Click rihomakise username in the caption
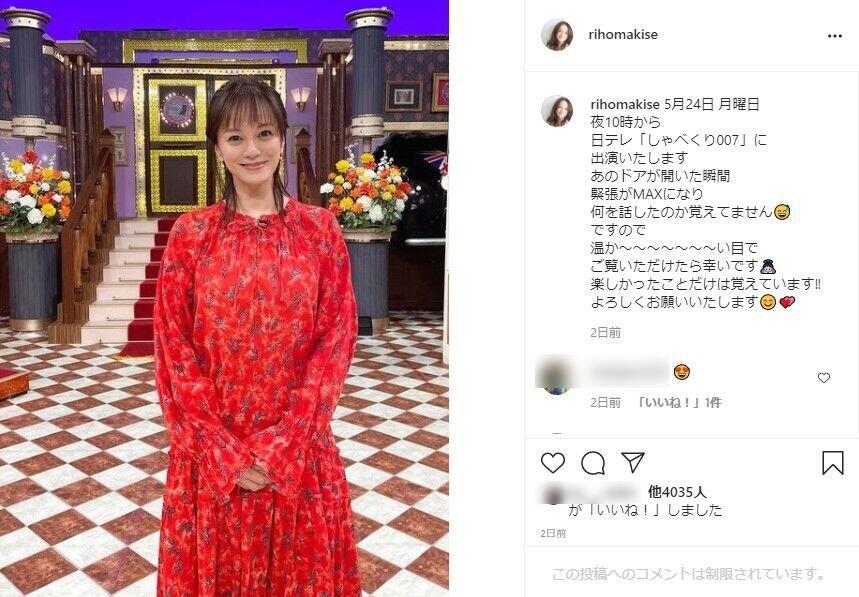This screenshot has height=597, width=859. [625, 104]
